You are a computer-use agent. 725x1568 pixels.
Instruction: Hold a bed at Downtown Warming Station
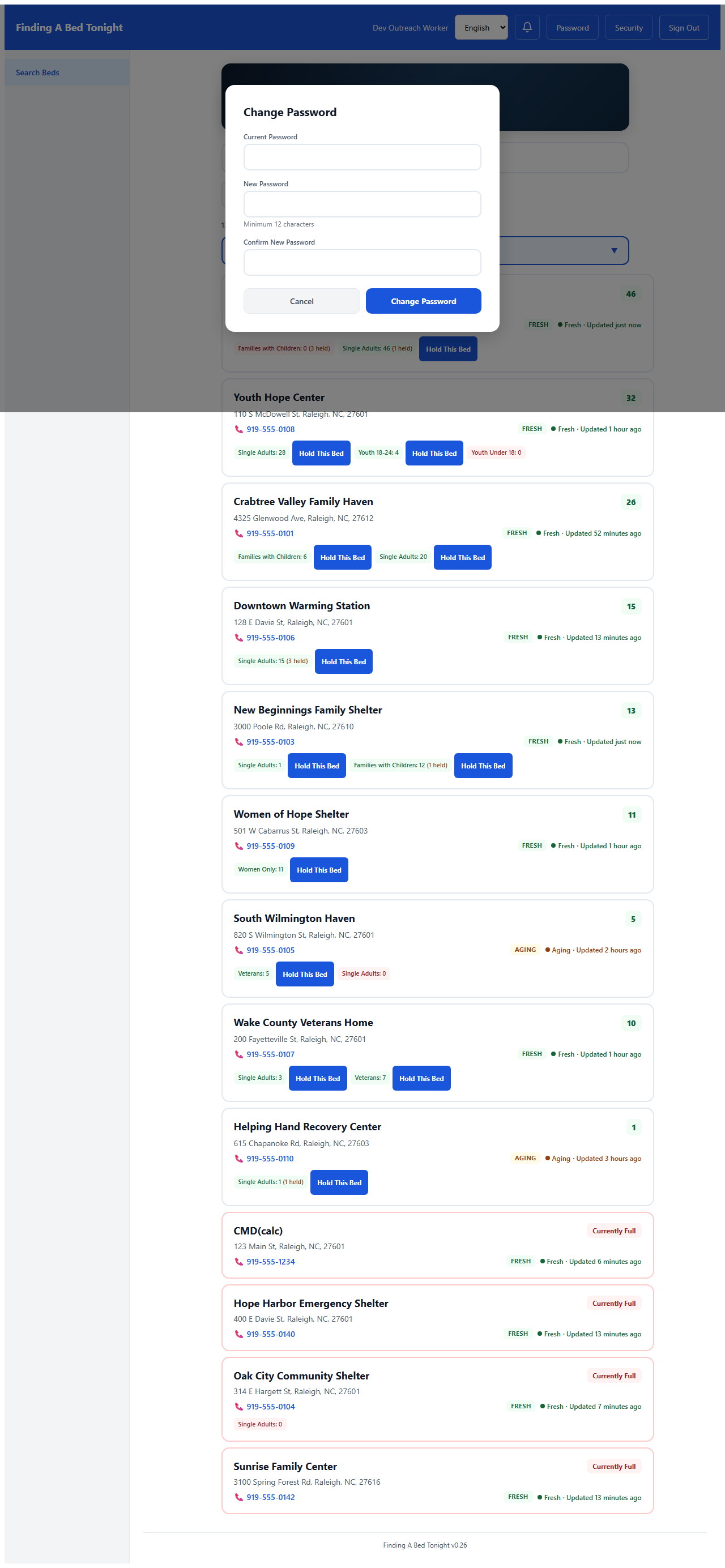(x=343, y=661)
